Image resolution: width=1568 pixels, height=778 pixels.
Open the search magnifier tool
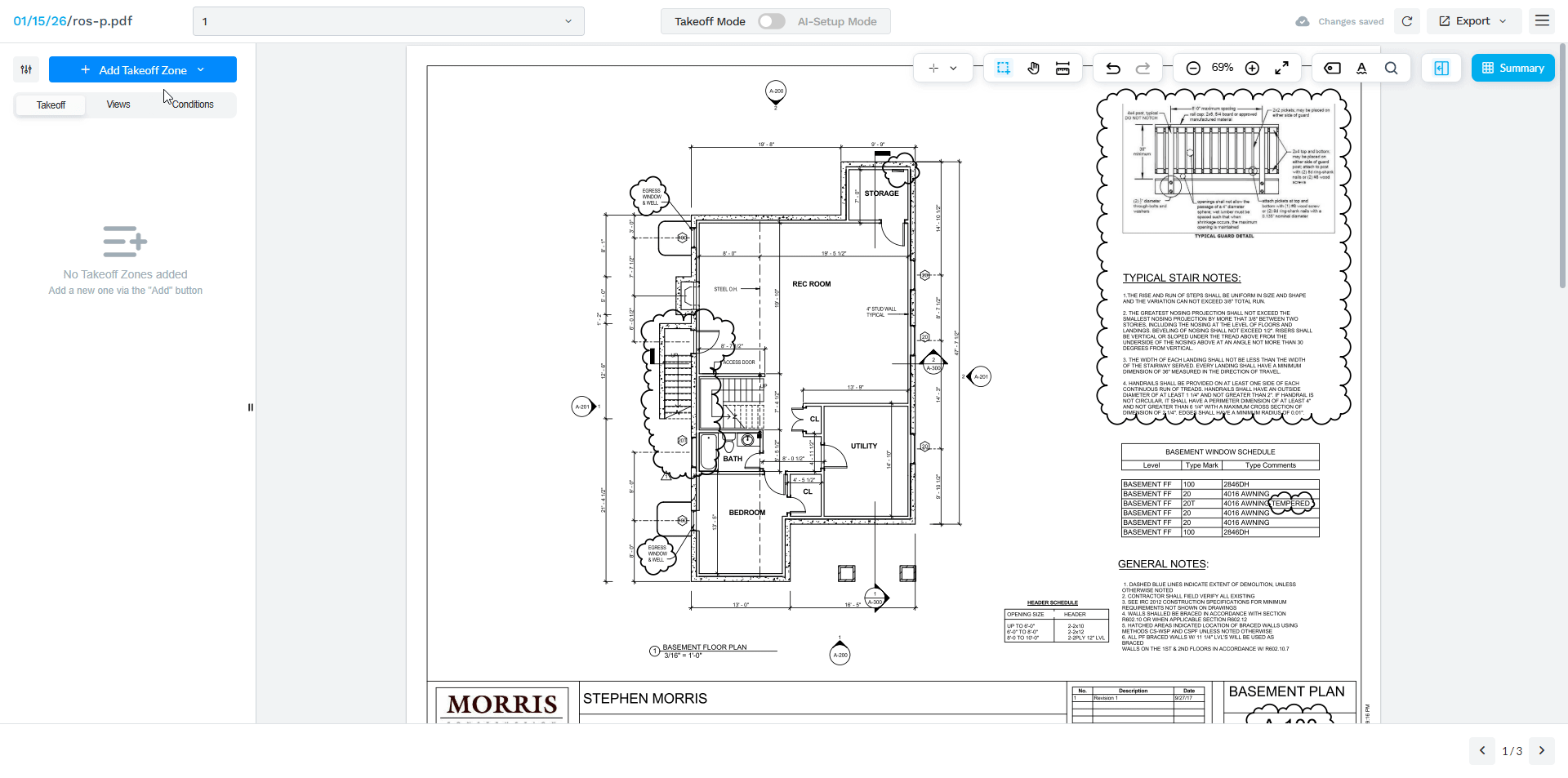[1391, 69]
